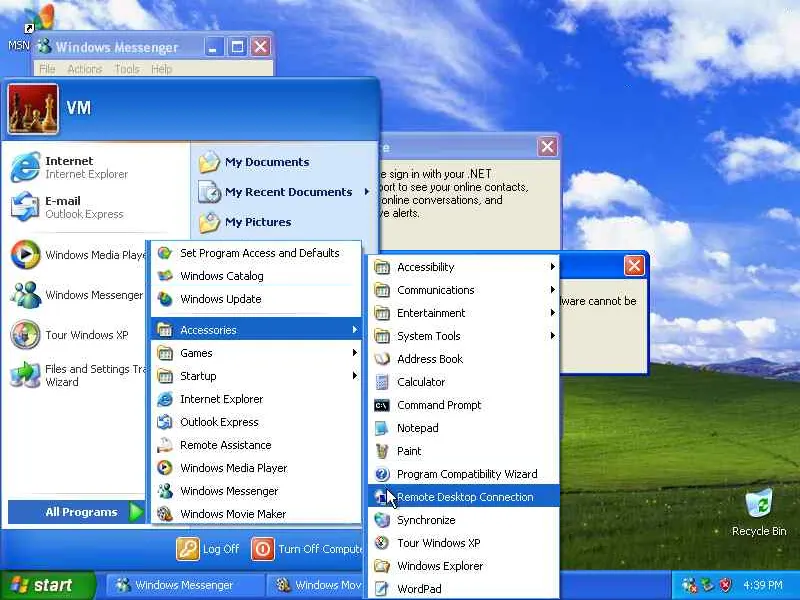Open Paint using its brush cup icon
This screenshot has height=600, width=800.
(382, 451)
